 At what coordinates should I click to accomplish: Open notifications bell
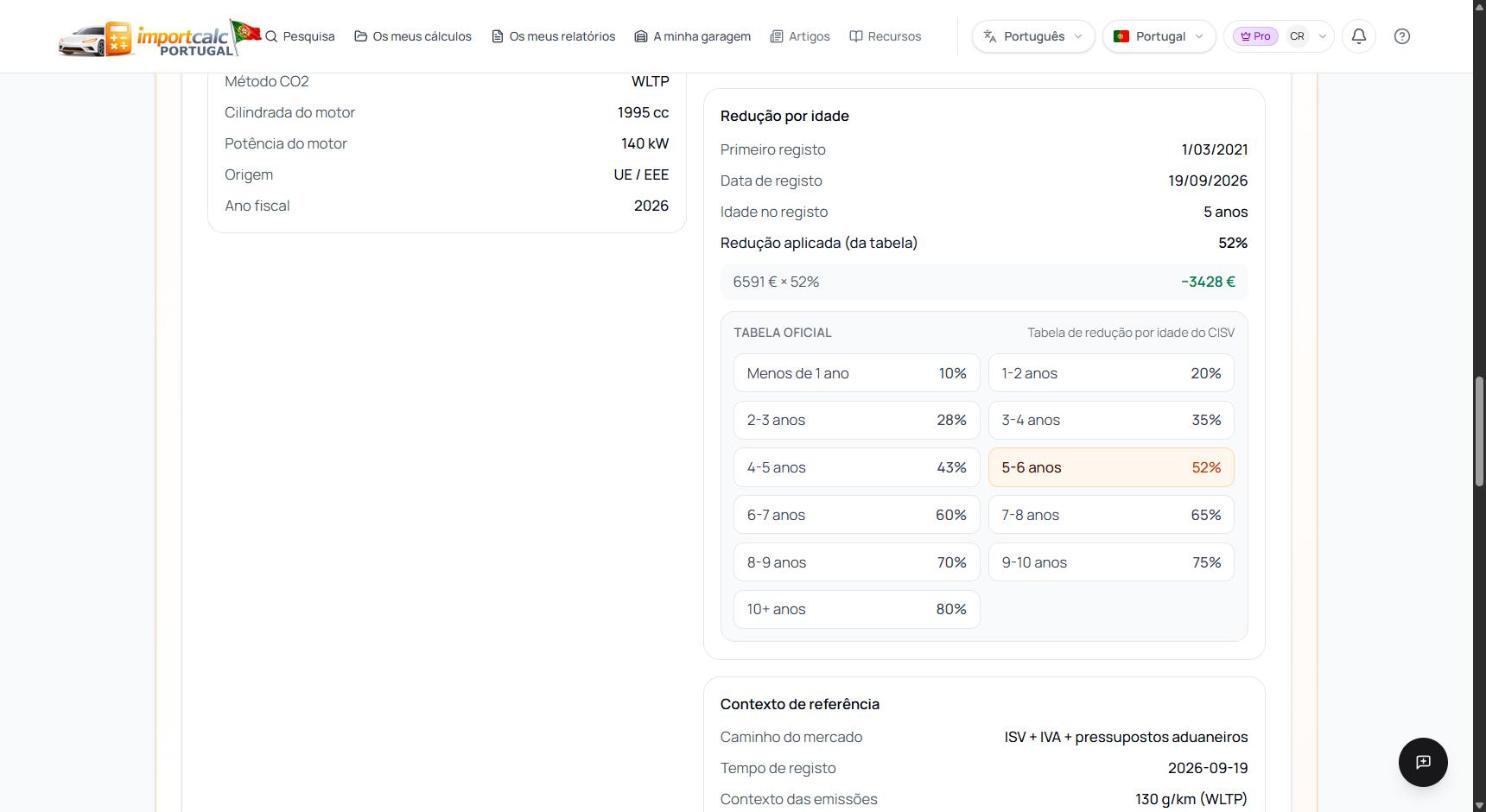click(1359, 36)
